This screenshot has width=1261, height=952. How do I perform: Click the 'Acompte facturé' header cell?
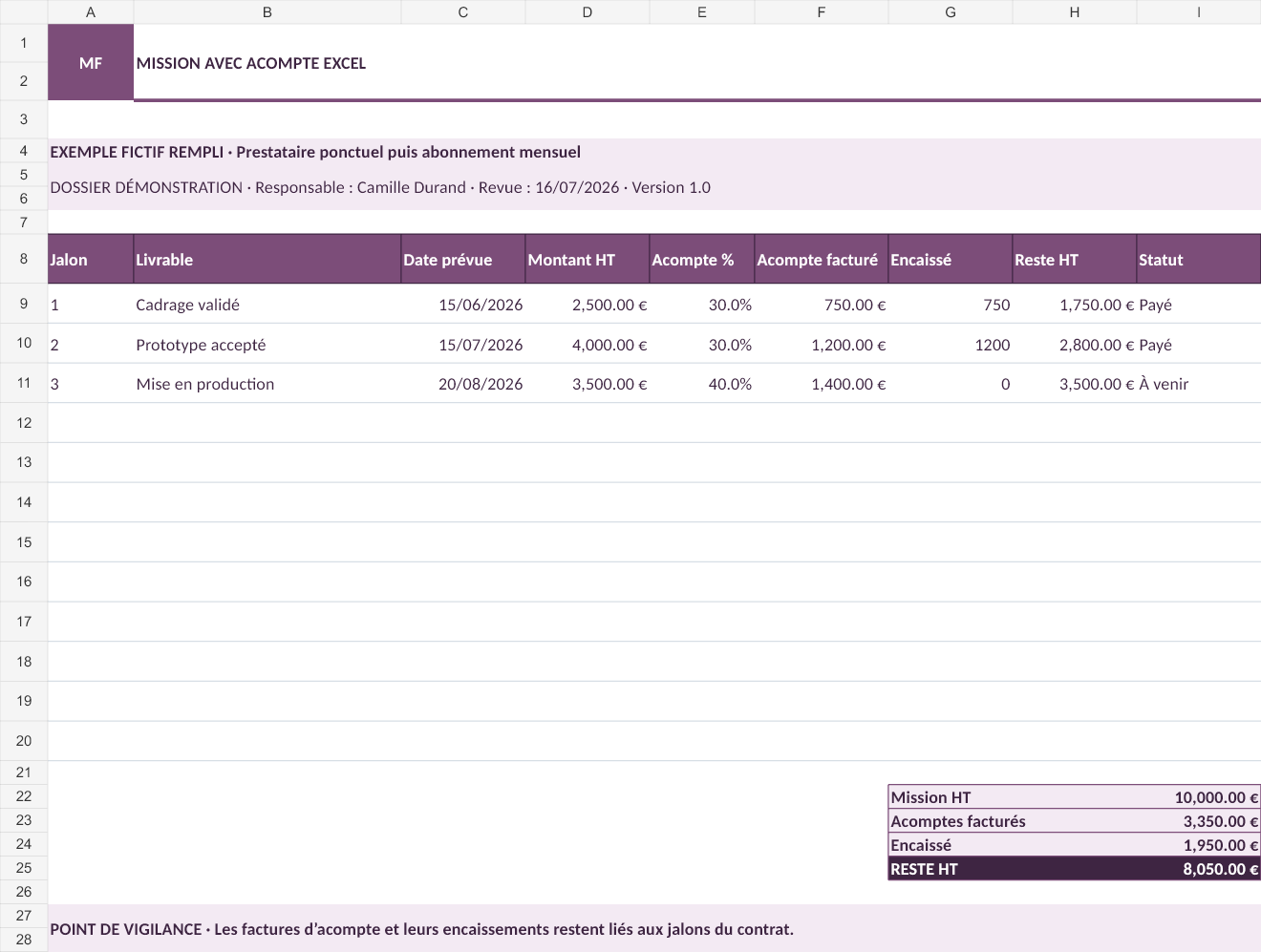point(822,259)
